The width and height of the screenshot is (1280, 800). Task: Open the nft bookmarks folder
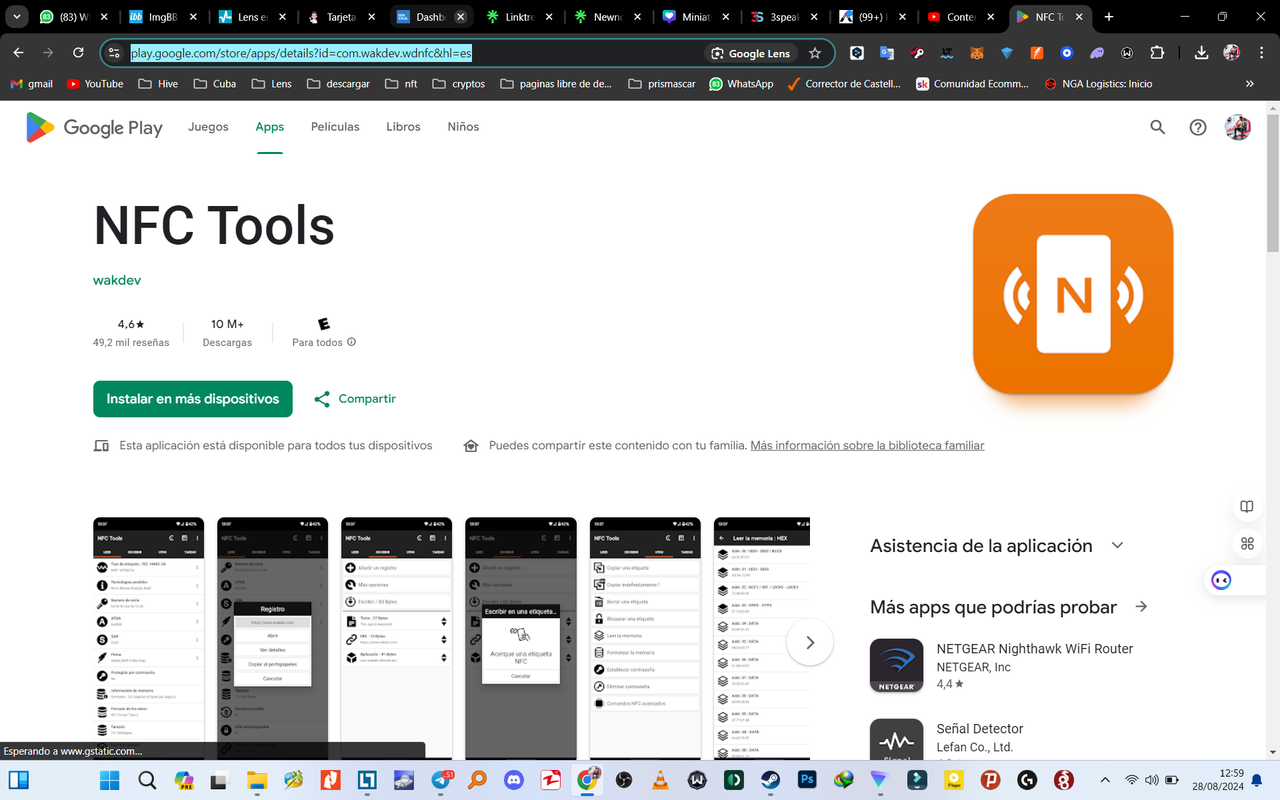click(401, 84)
